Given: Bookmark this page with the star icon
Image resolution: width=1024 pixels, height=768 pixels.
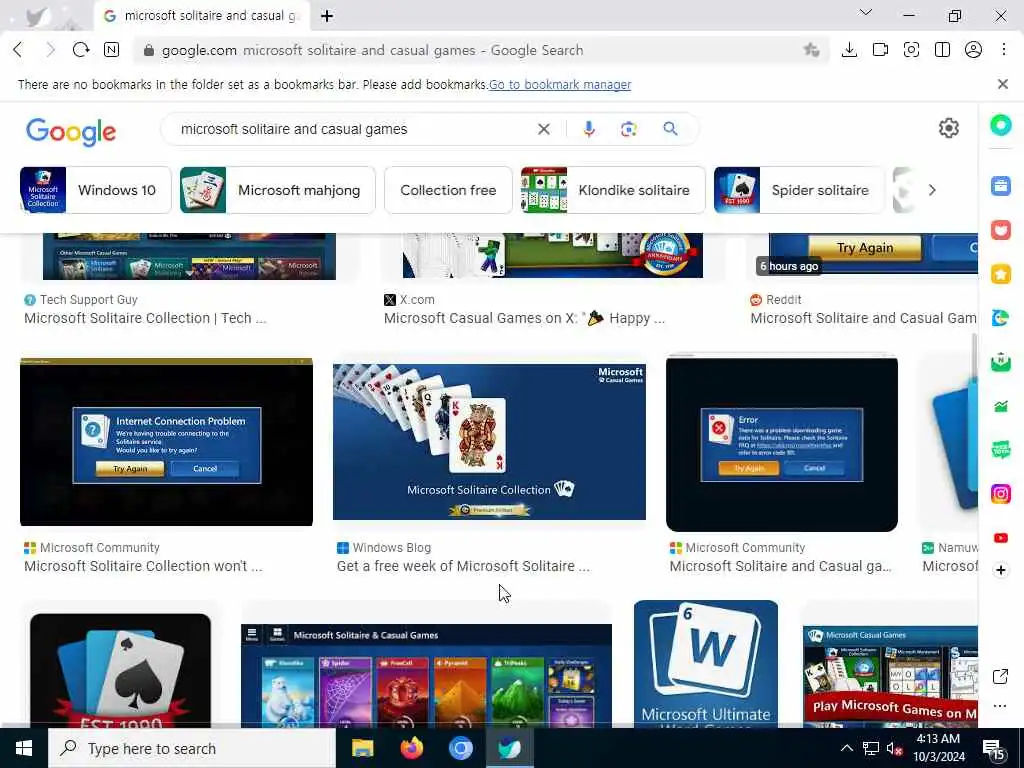Looking at the screenshot, I should 811,50.
